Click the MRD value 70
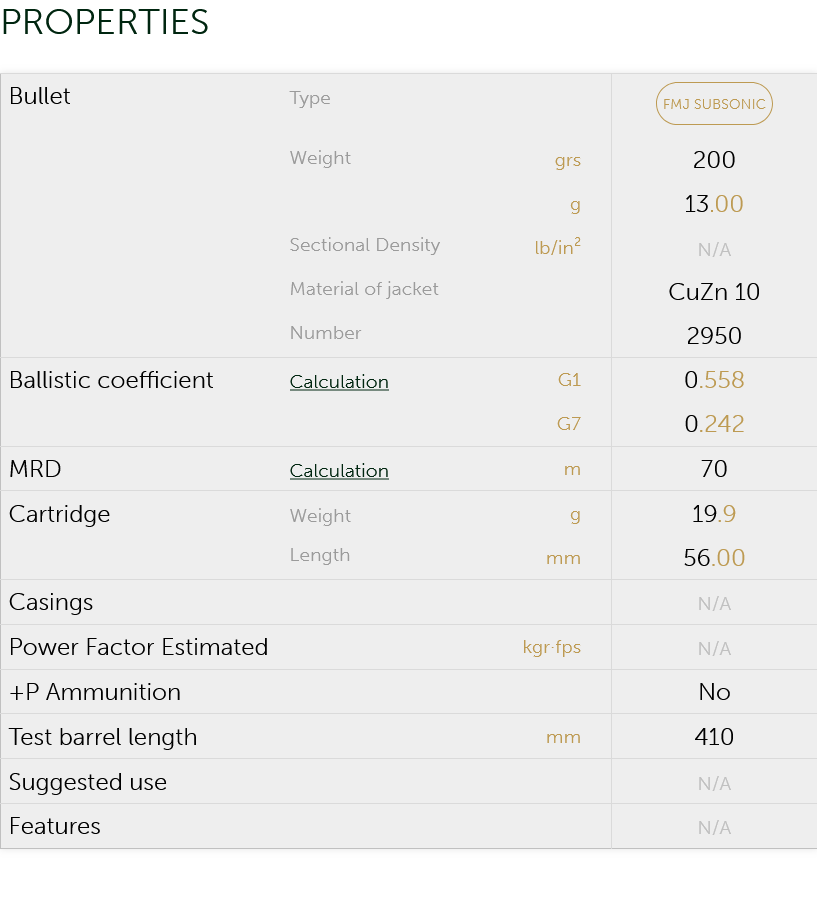 click(714, 469)
